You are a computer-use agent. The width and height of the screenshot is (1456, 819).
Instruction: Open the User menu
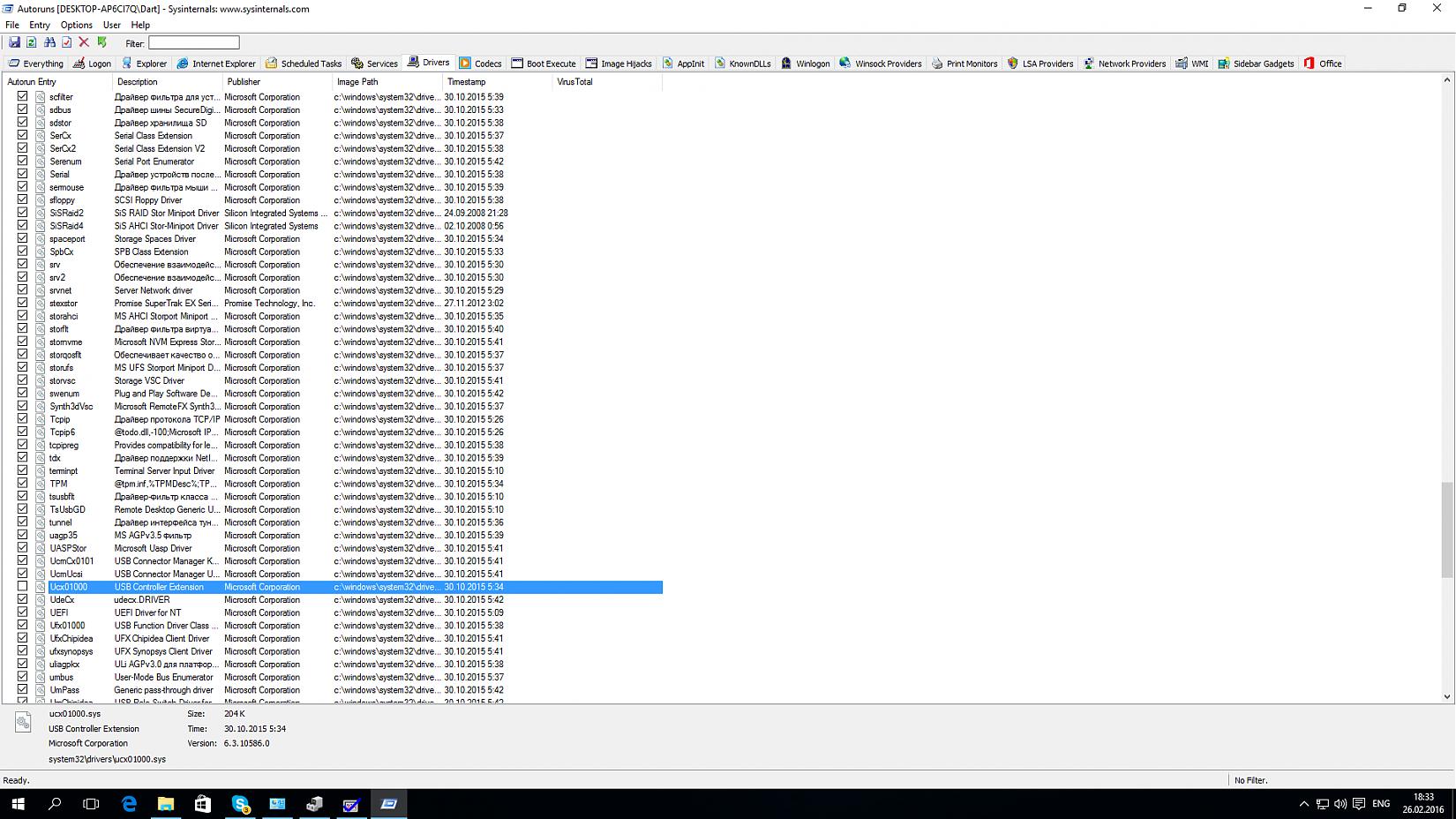pos(112,25)
